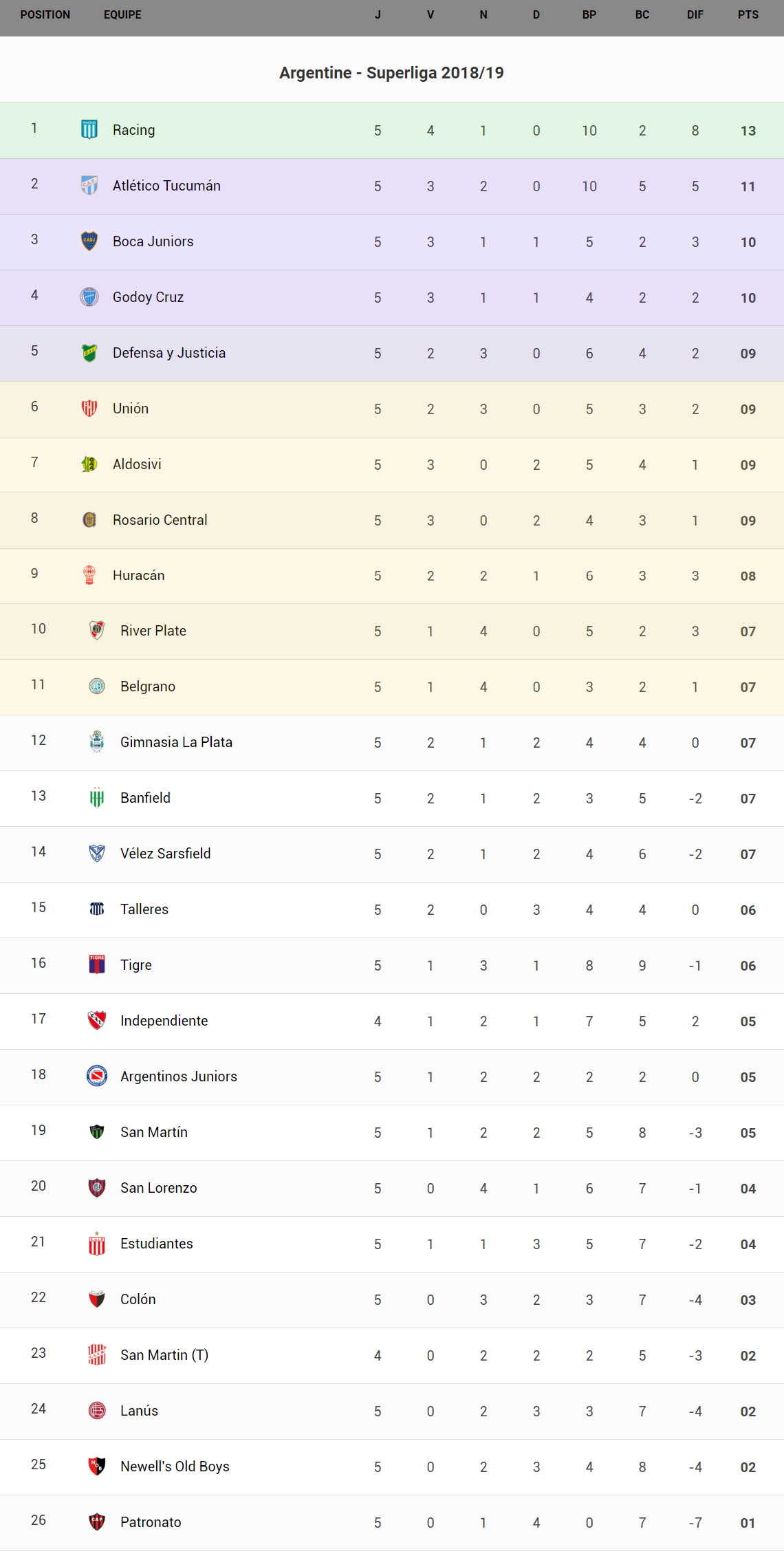The image size is (784, 1558).
Task: Click the River Plate crest icon
Action: [x=97, y=630]
